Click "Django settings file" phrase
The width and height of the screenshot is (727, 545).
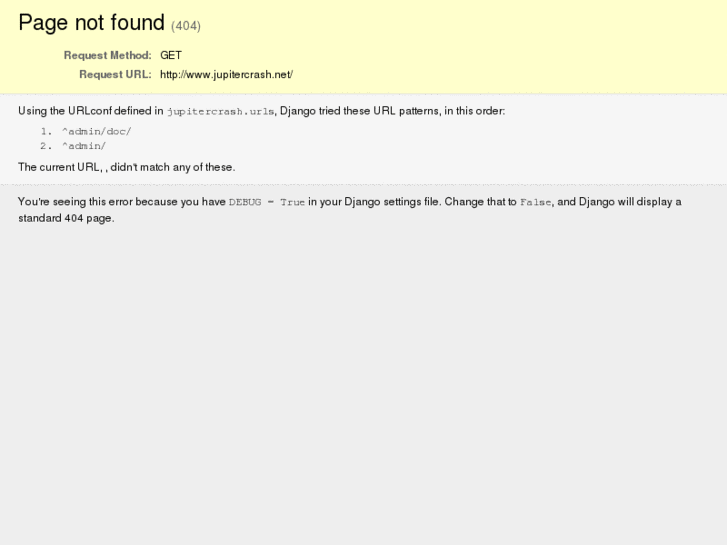point(381,202)
